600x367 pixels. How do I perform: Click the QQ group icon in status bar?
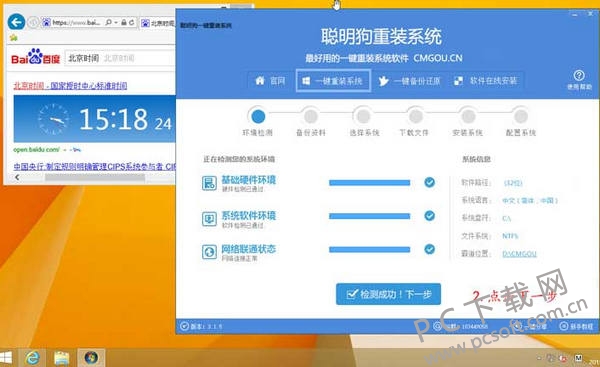coord(437,326)
